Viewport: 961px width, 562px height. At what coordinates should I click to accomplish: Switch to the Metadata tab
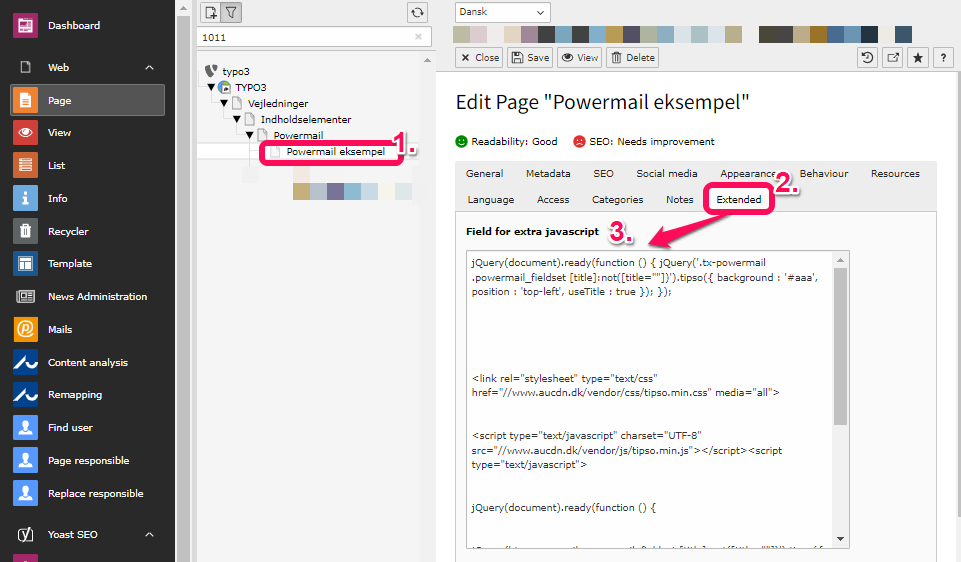[548, 173]
